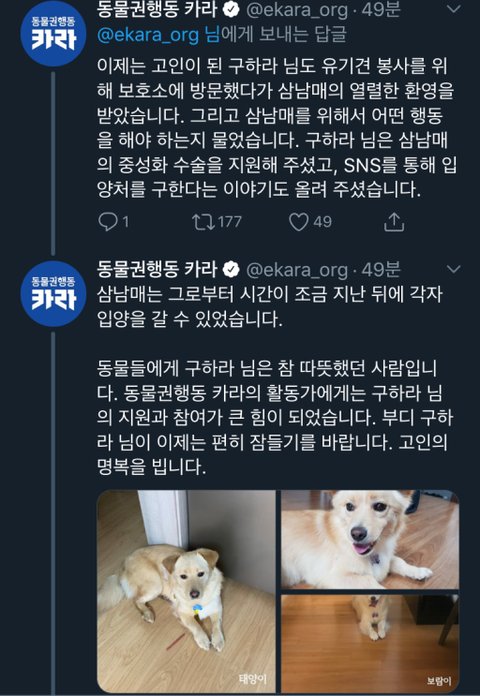This screenshot has width=480, height=696.
Task: Open the 동물권행동 카라 name on the first tweet
Action: point(157,10)
